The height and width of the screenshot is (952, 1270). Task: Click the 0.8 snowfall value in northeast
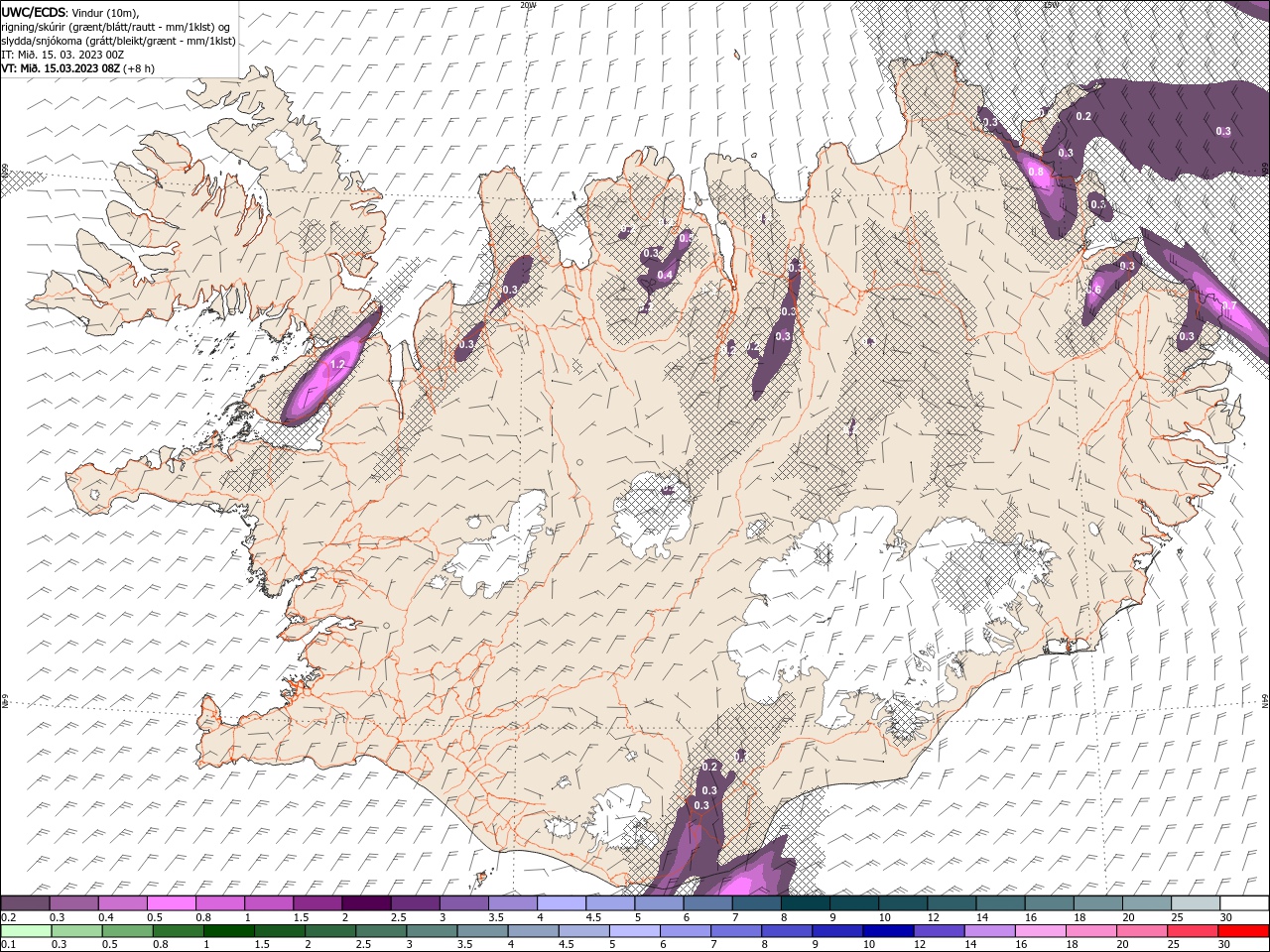click(1036, 172)
